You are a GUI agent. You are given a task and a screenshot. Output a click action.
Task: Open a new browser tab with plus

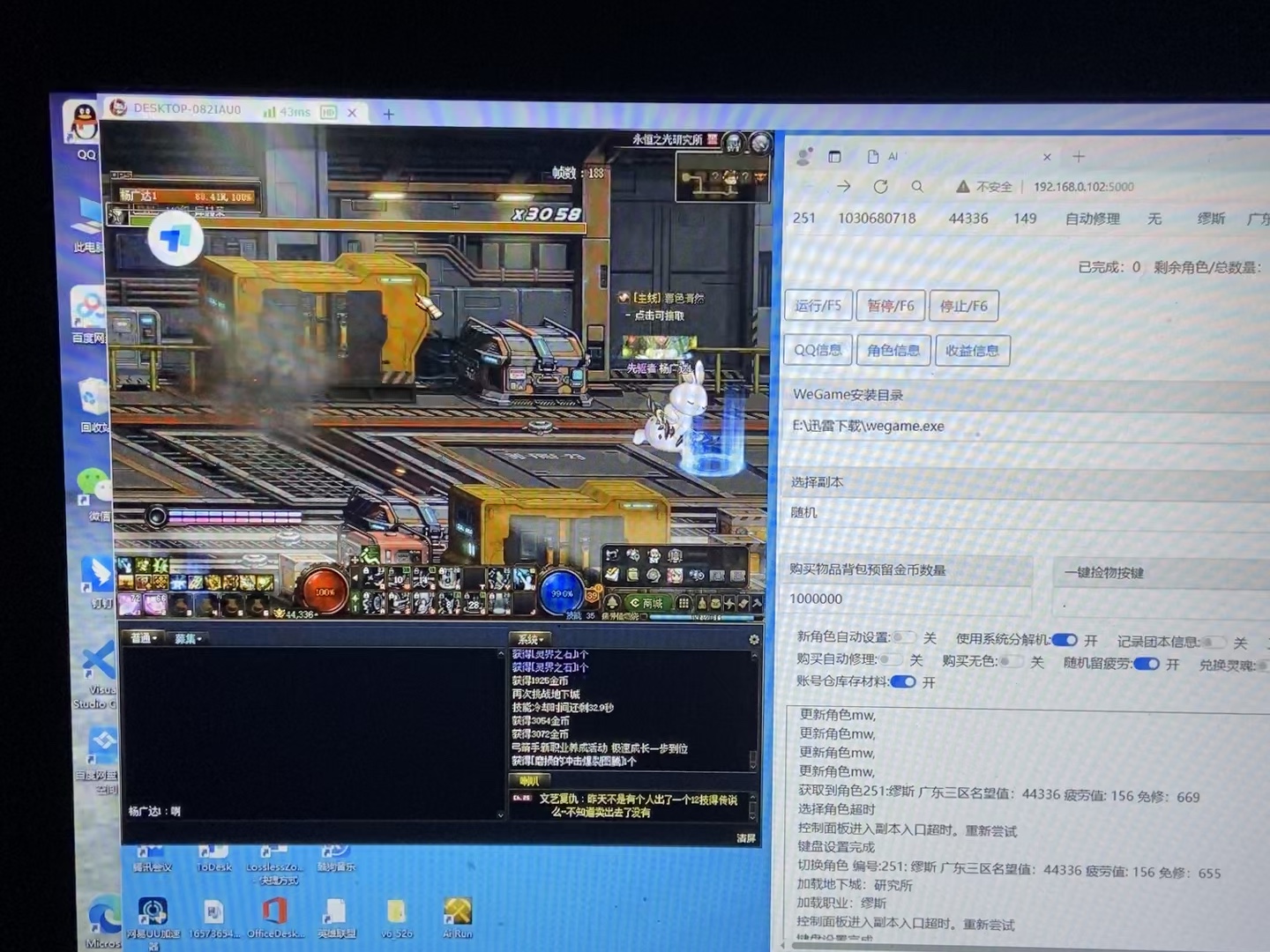(x=1078, y=157)
